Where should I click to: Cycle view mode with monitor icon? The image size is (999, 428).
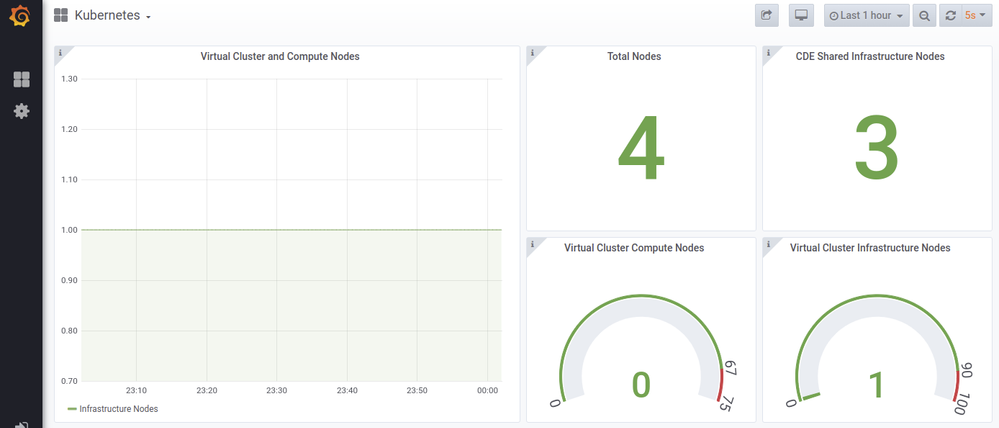[801, 15]
